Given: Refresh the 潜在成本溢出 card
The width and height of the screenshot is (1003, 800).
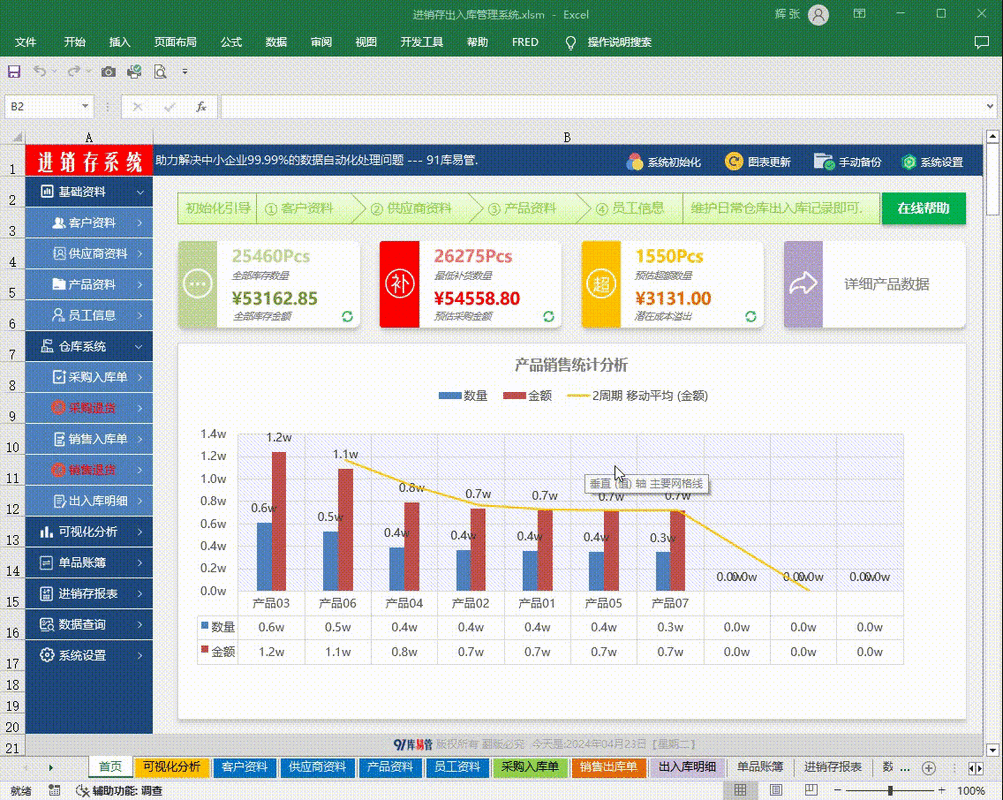Looking at the screenshot, I should coord(751,317).
